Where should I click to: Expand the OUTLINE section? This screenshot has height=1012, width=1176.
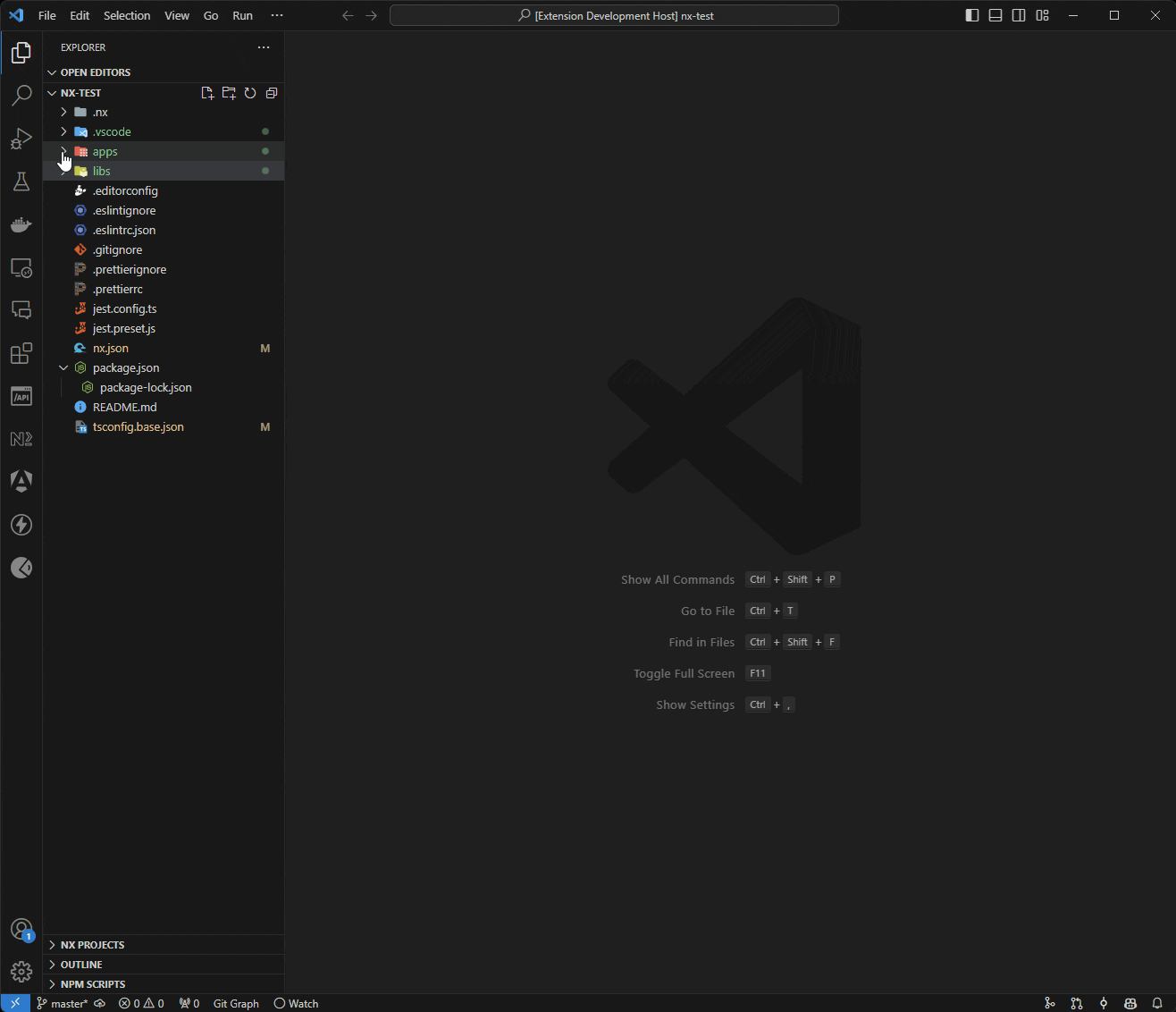point(164,965)
